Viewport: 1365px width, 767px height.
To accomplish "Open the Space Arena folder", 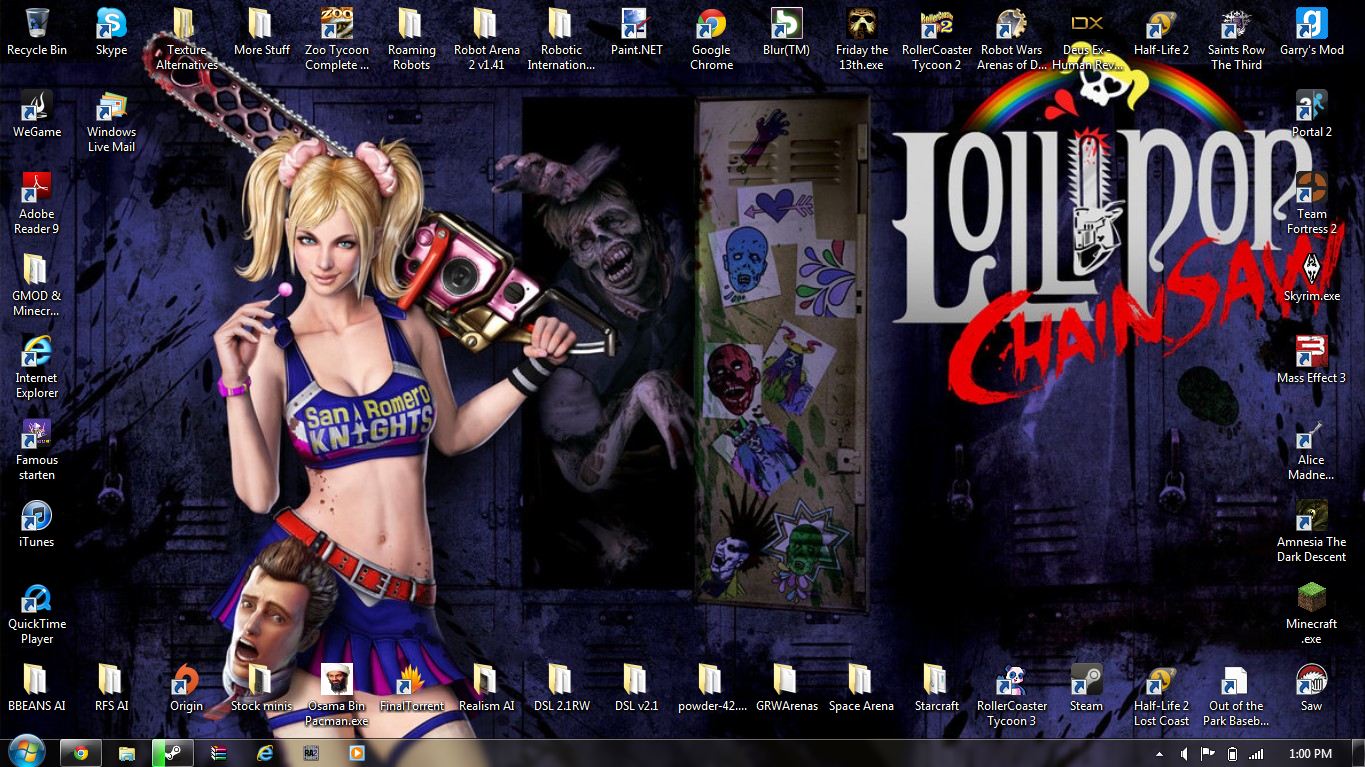I will click(x=861, y=687).
